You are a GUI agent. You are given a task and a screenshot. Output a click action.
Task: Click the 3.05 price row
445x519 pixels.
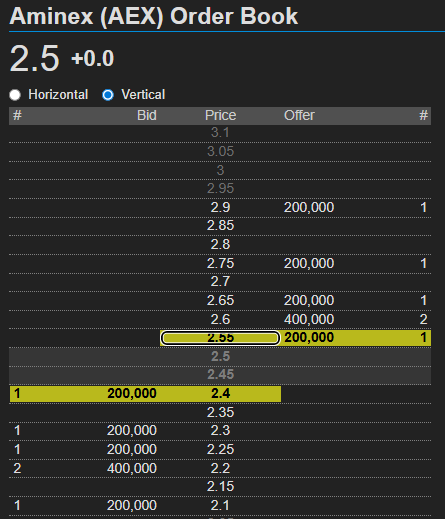[x=220, y=152]
